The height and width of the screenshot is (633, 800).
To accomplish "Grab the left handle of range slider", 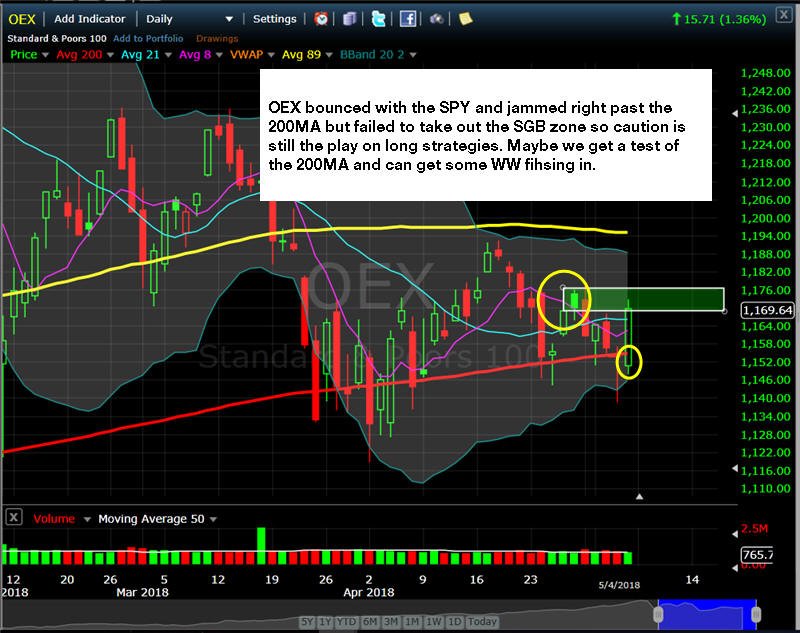I will pyautogui.click(x=659, y=614).
